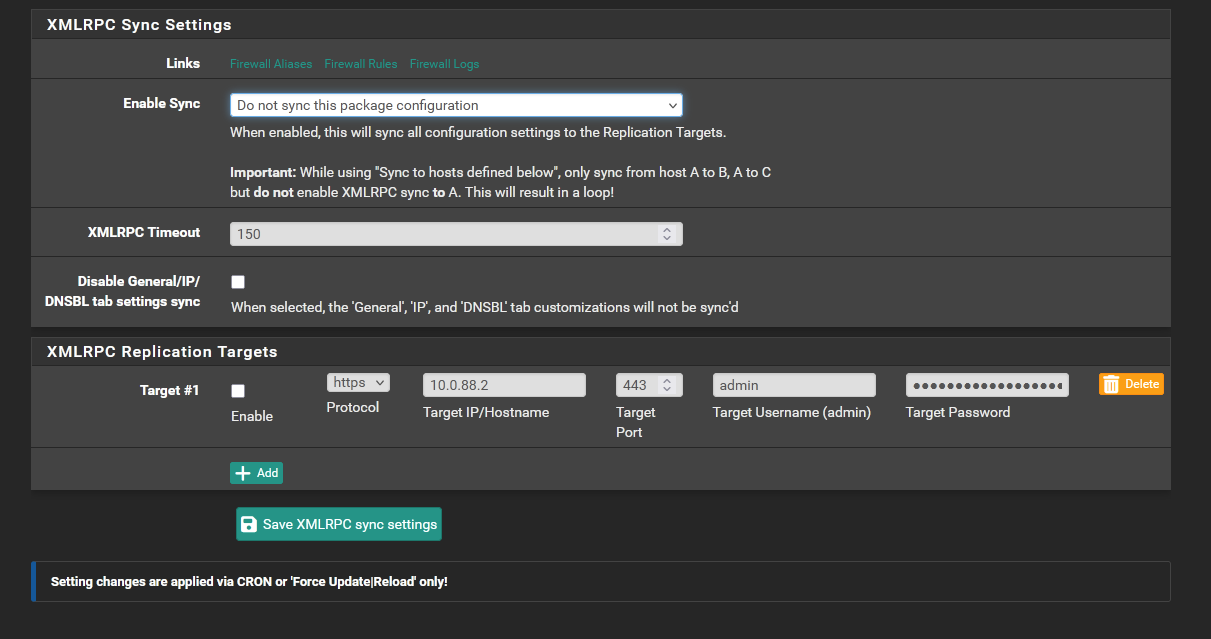Check the Target #1 Enable checkbox

click(x=238, y=391)
